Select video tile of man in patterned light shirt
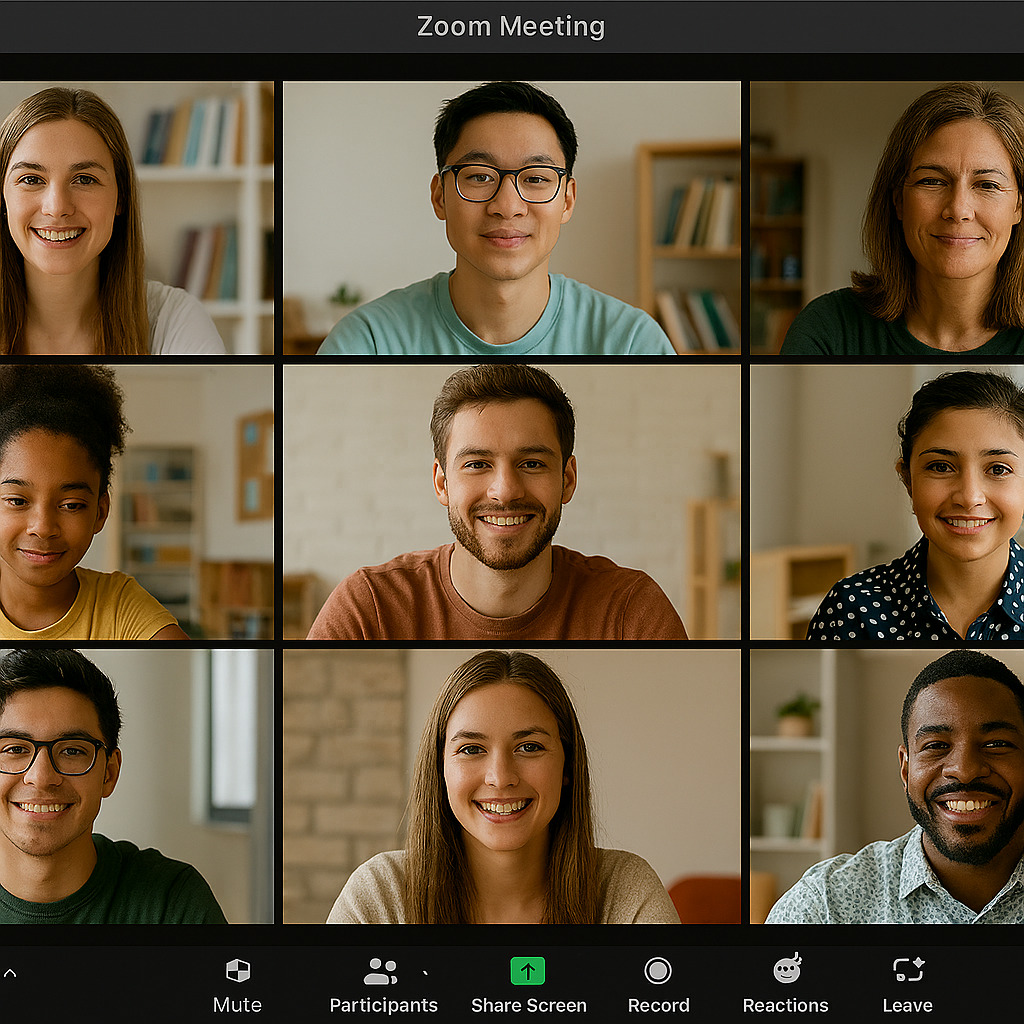This screenshot has height=1024, width=1024. pyautogui.click(x=887, y=786)
